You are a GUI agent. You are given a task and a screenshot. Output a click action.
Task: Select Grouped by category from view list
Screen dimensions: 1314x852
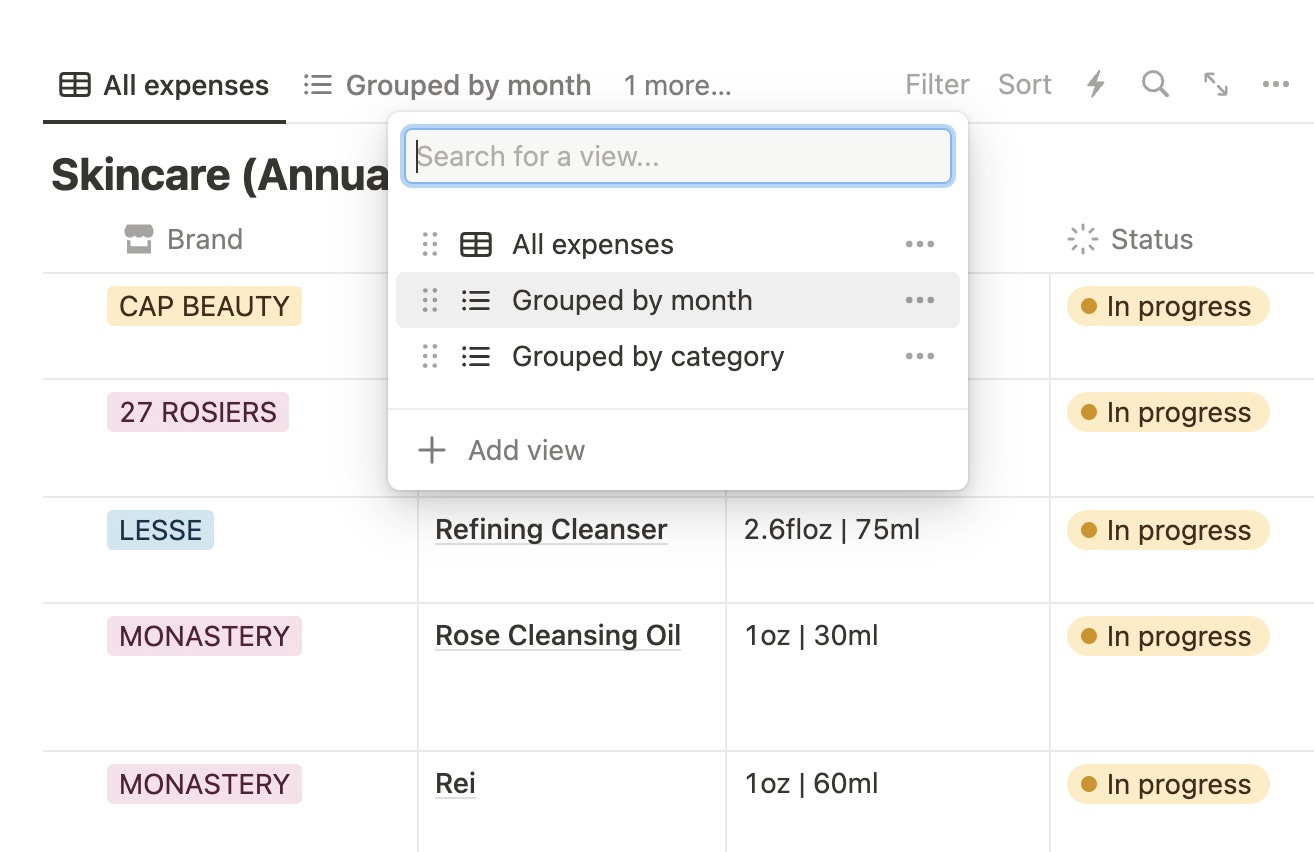click(x=647, y=356)
